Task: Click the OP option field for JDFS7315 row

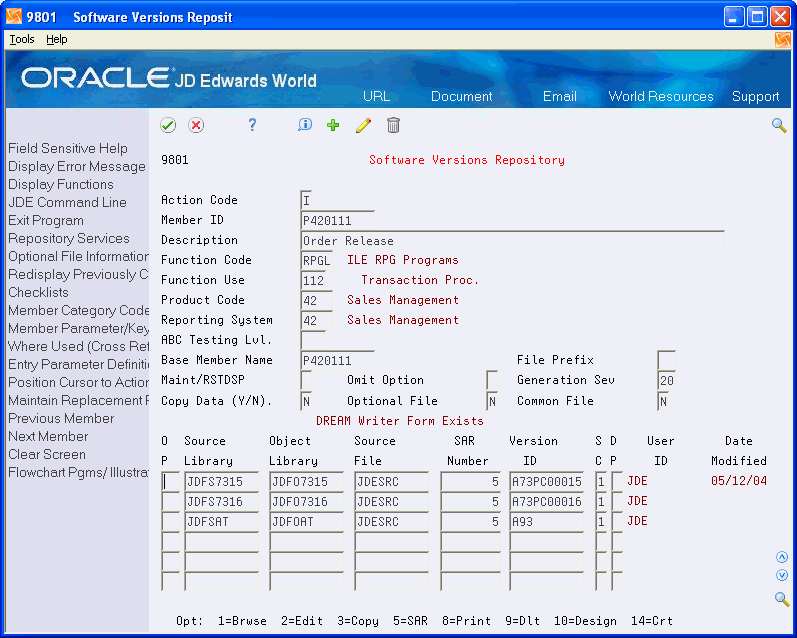Action: click(x=170, y=481)
